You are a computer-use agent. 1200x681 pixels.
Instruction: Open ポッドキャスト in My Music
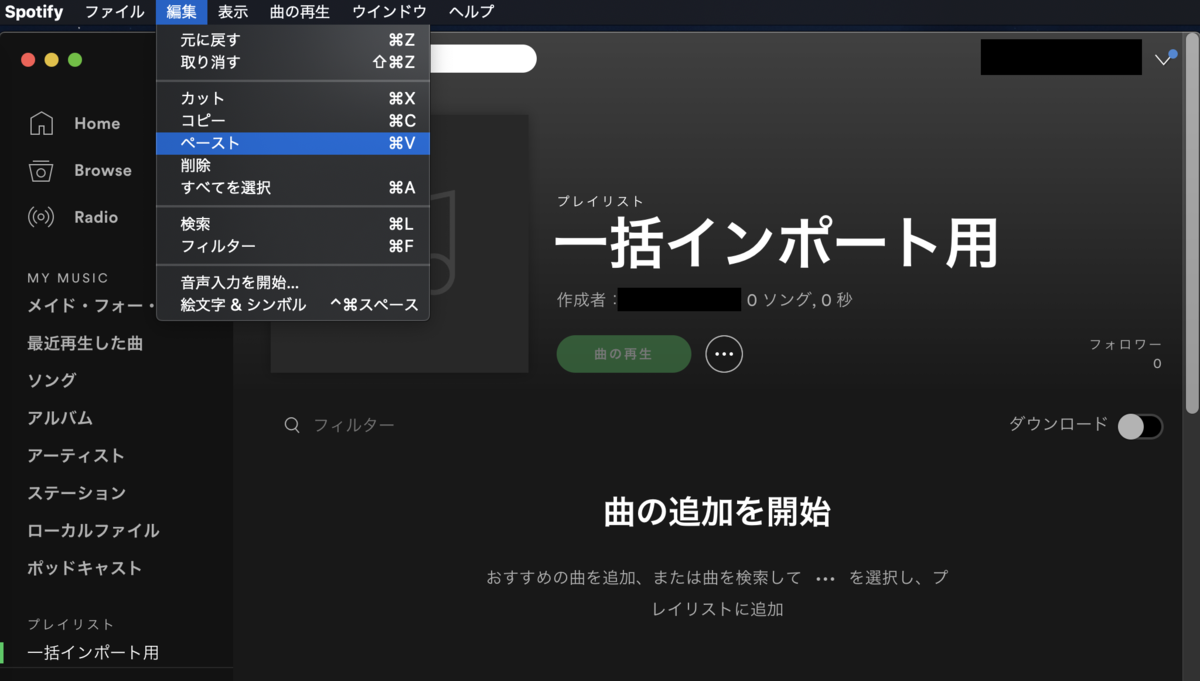[x=85, y=568]
